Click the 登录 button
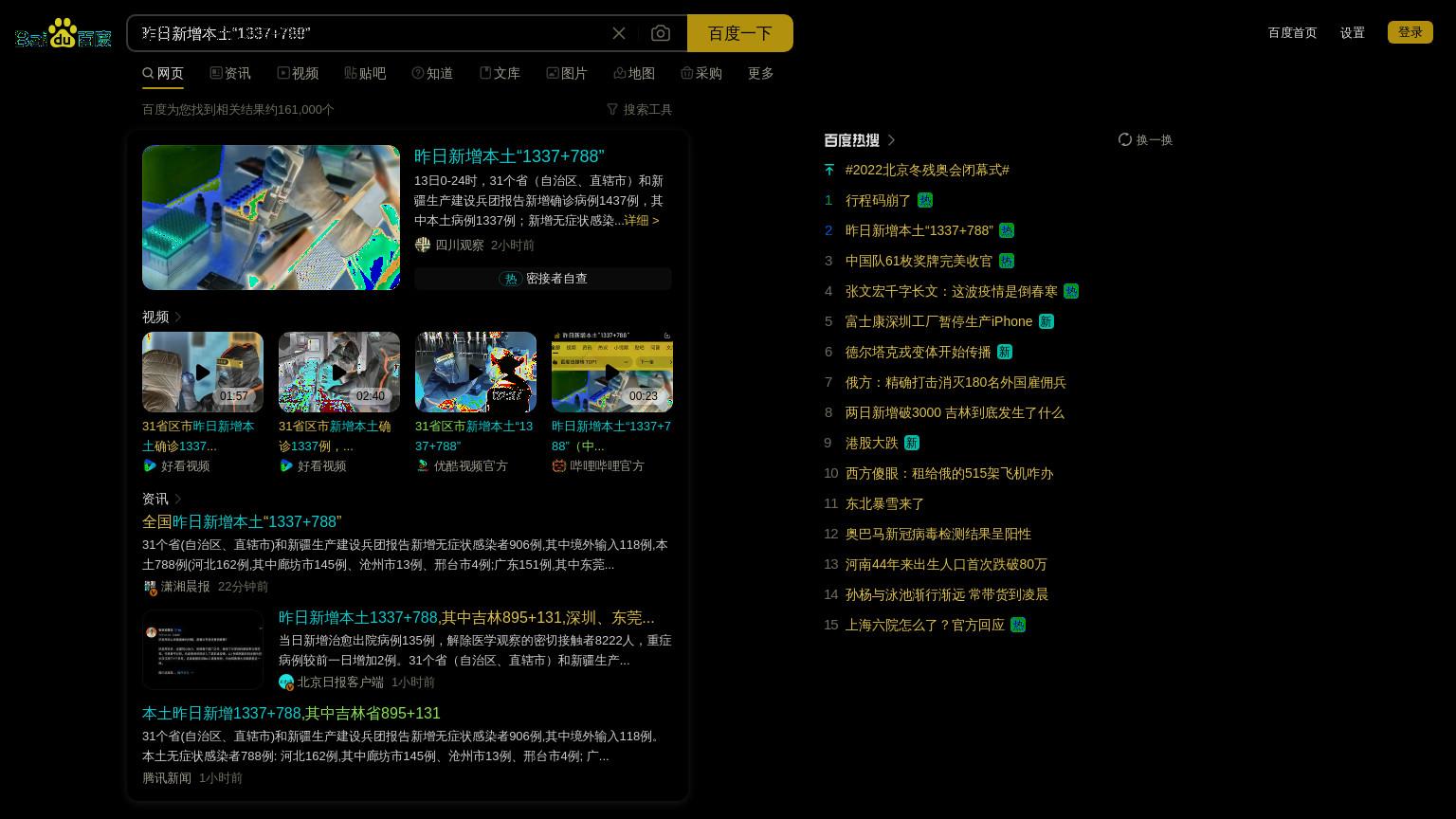The width and height of the screenshot is (1456, 819). tap(1410, 32)
